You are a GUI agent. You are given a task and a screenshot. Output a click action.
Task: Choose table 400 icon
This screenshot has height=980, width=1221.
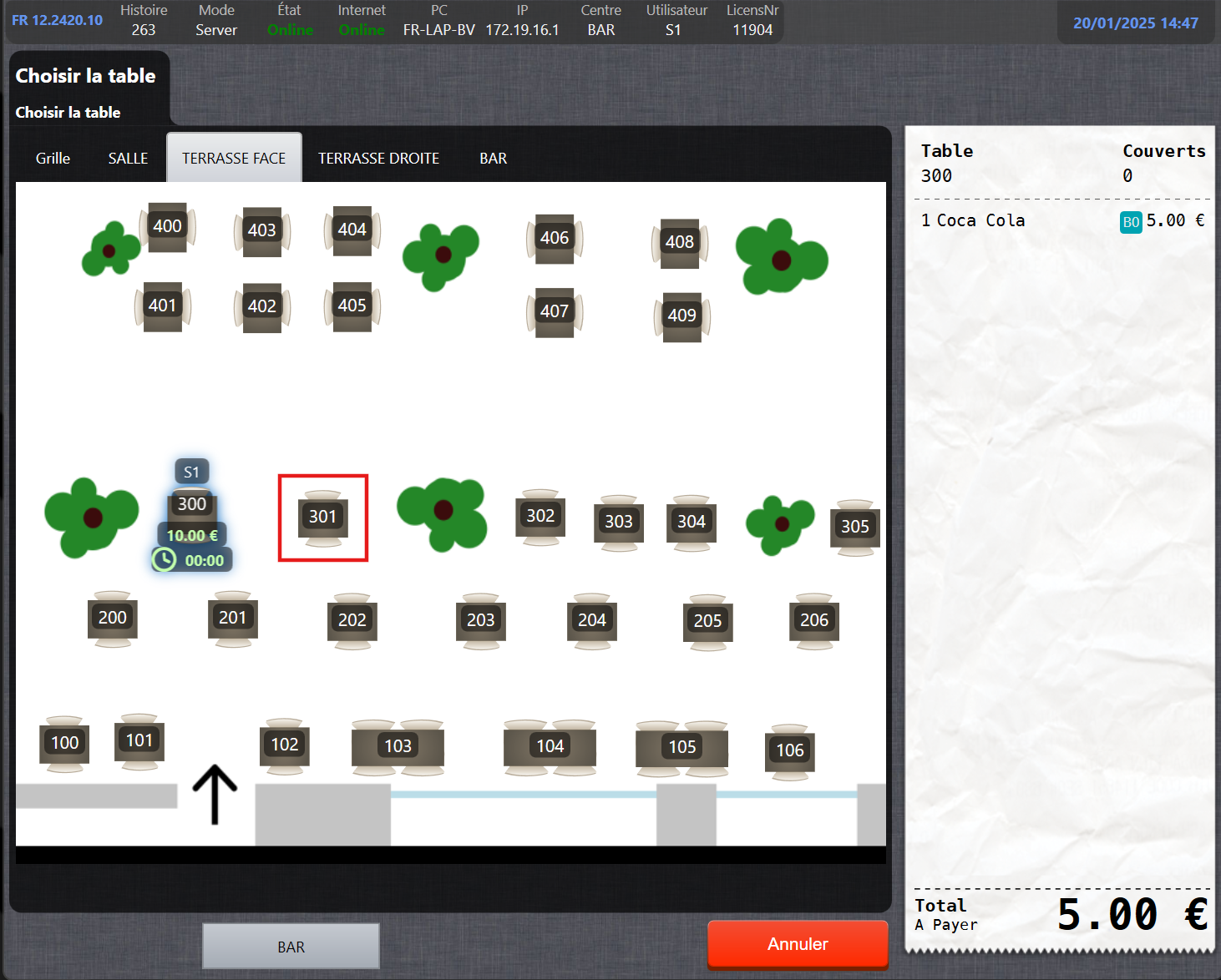pyautogui.click(x=167, y=226)
